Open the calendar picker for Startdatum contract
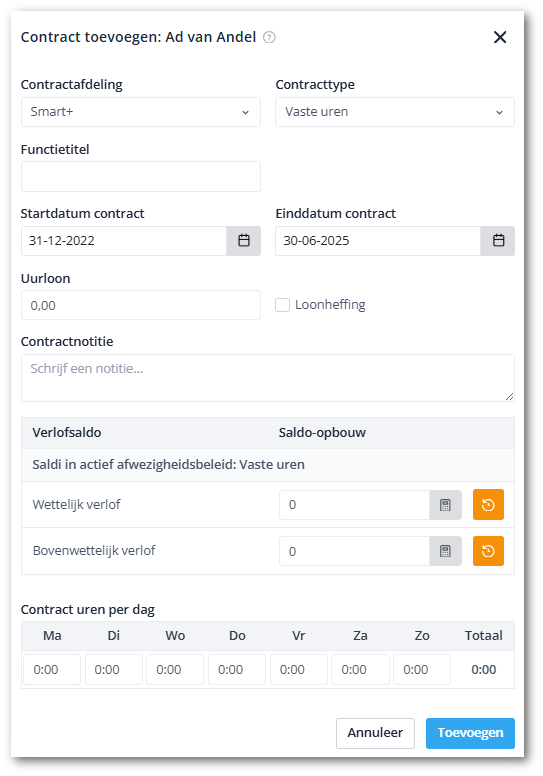The image size is (543, 776). click(x=244, y=241)
